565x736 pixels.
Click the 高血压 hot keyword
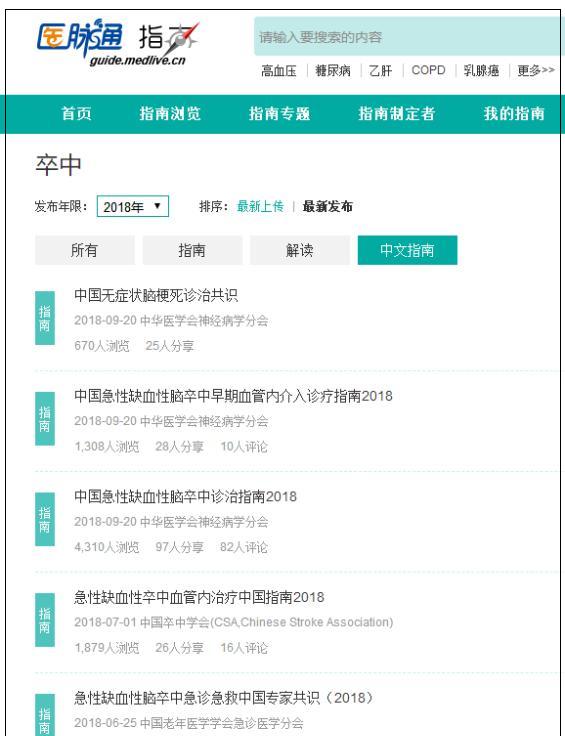click(x=279, y=70)
